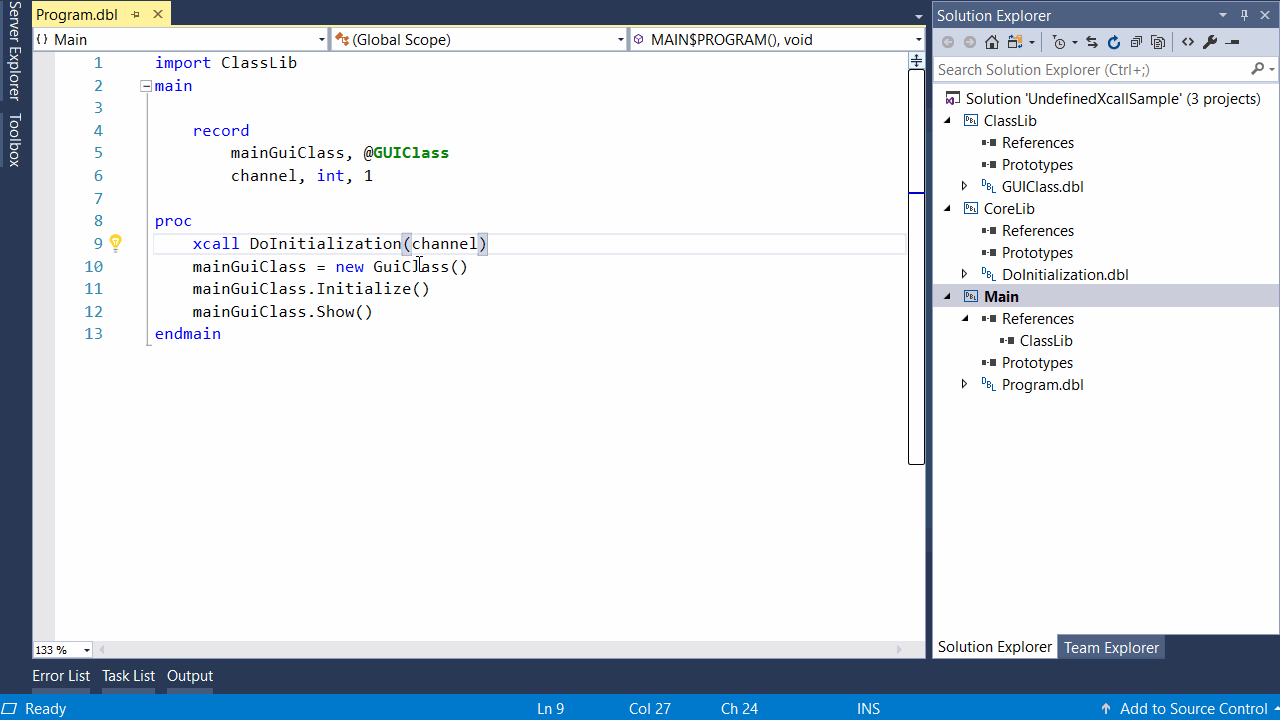Collapse the main code block outline toggle

coord(146,86)
